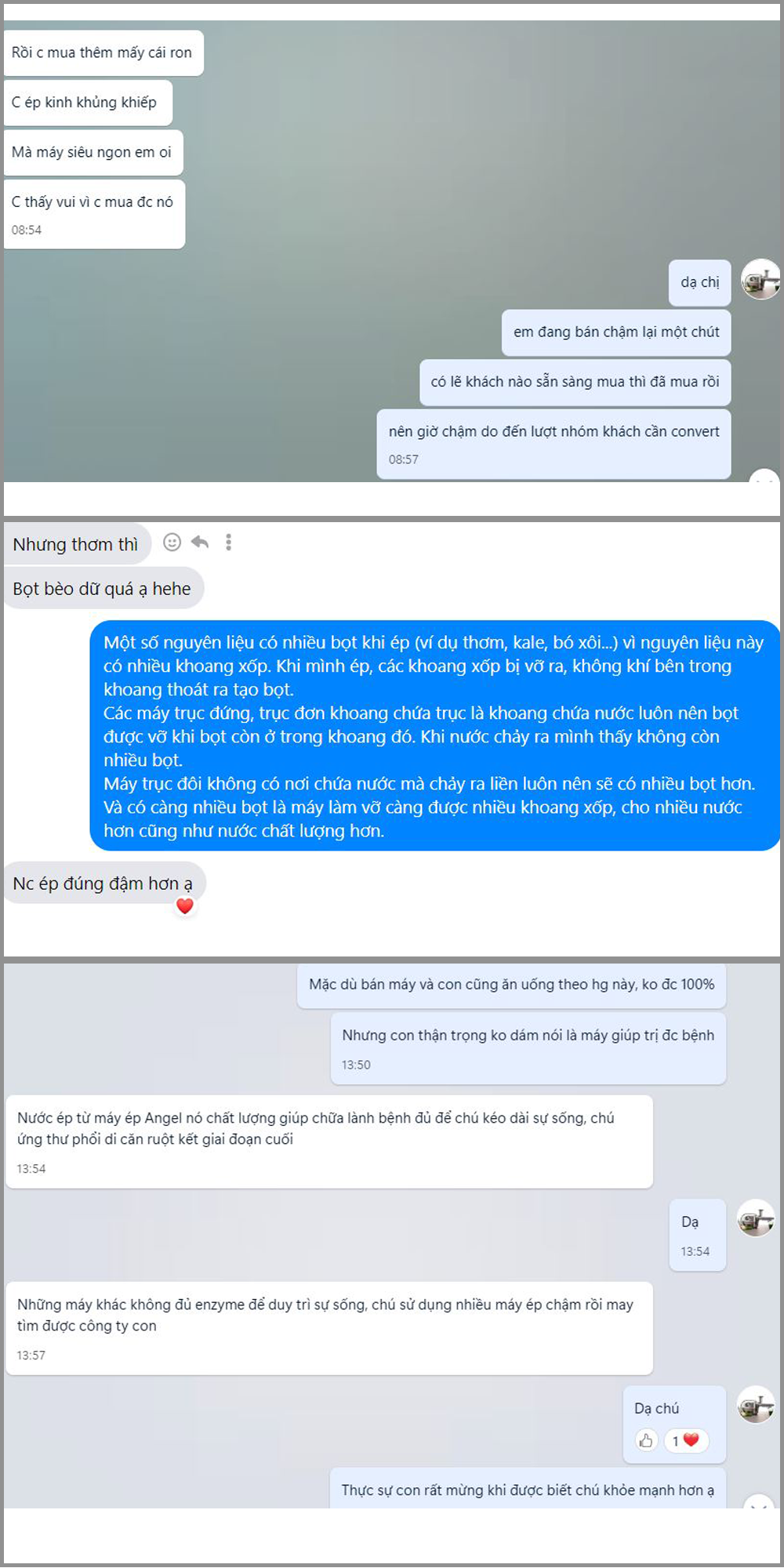
Task: Click avatar beside "Dạ chú" message
Action: pyautogui.click(x=757, y=1405)
